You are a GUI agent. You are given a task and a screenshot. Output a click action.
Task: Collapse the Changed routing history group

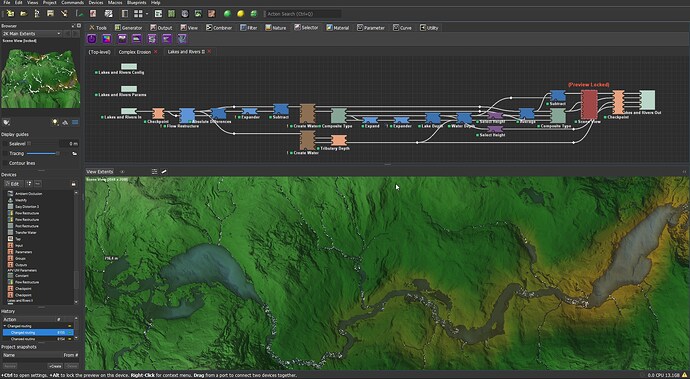5,326
